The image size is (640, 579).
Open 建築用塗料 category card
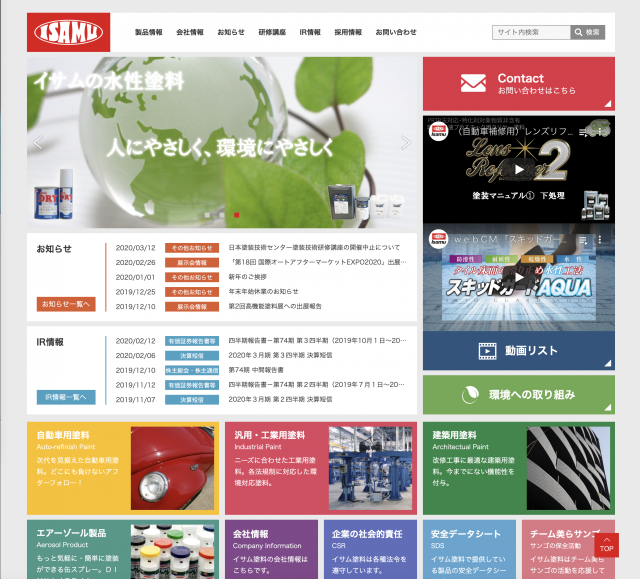coord(519,468)
